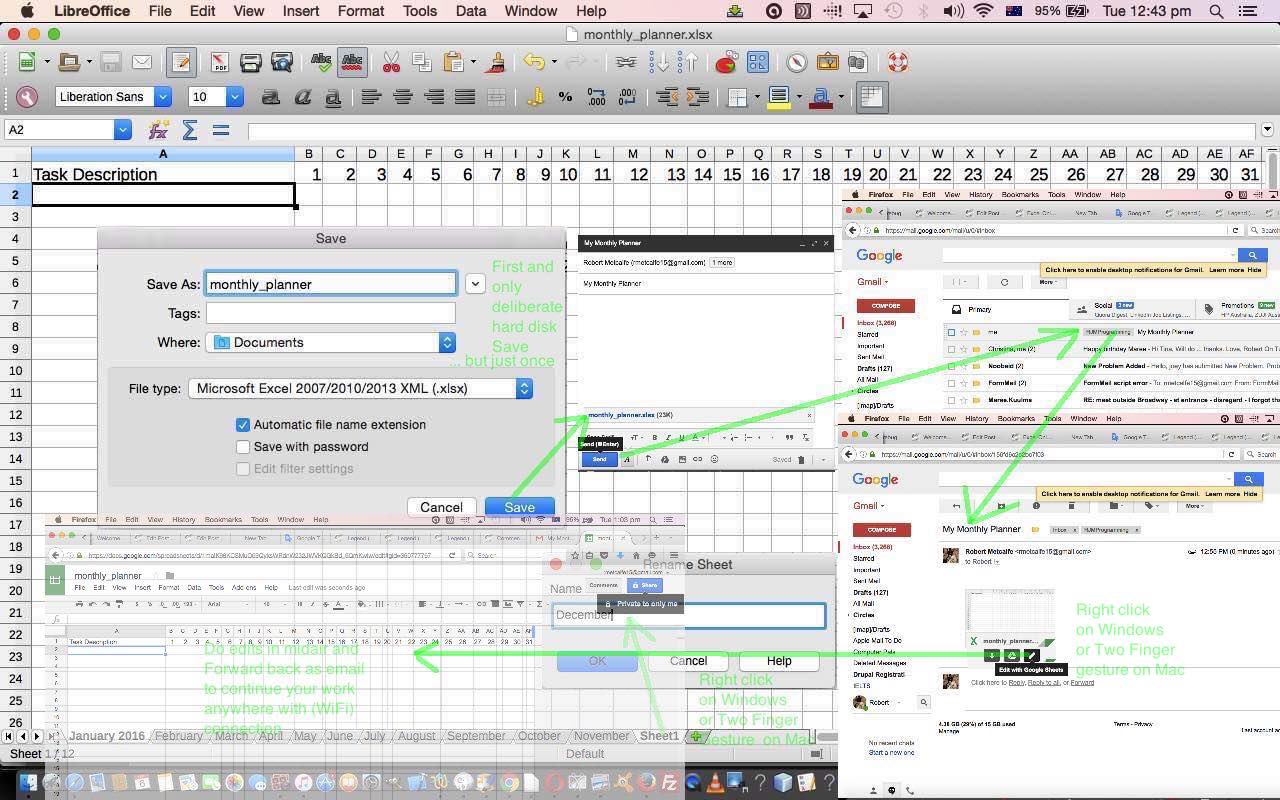The image size is (1280, 800).
Task: Open the File menu
Action: click(160, 11)
